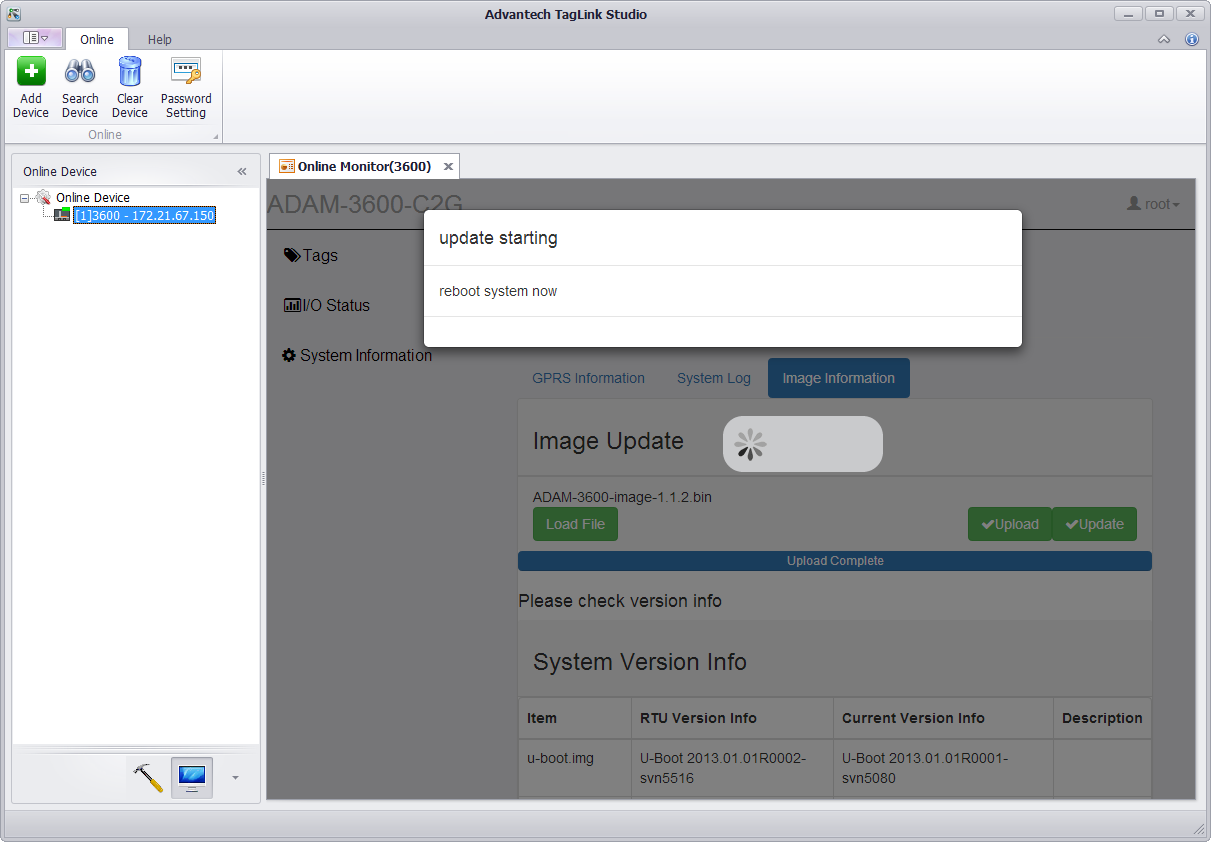Select device 3600 - 172.21.67.150
The width and height of the screenshot is (1211, 842).
144,215
